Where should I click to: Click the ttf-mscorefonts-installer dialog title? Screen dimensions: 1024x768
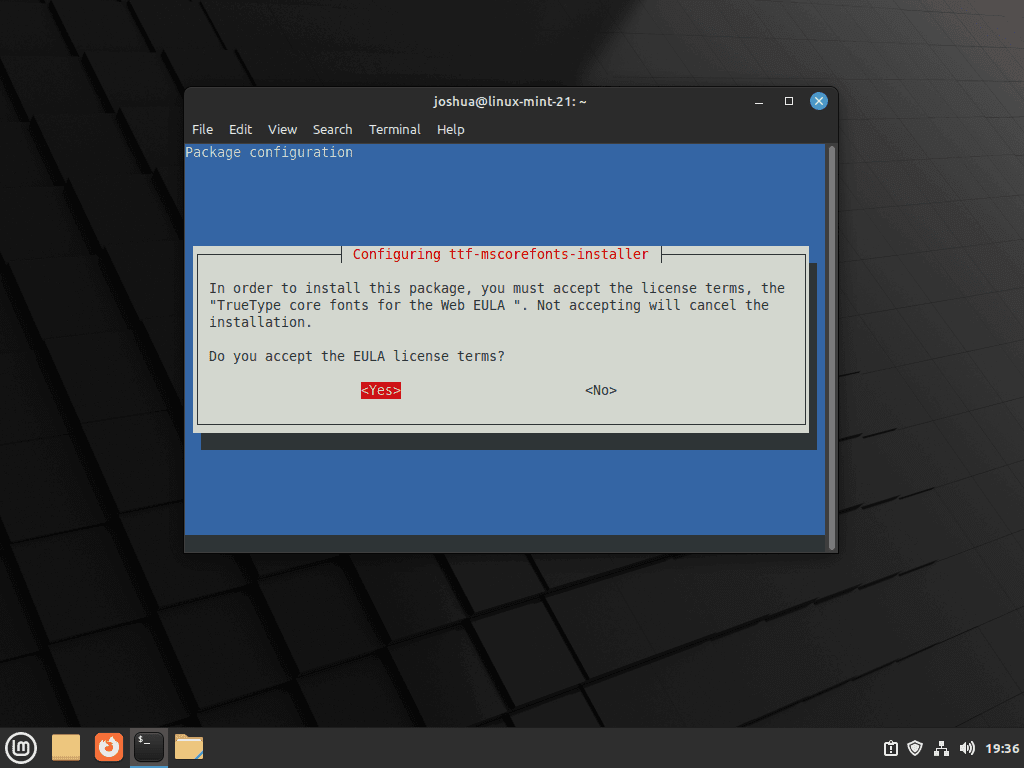tap(500, 254)
